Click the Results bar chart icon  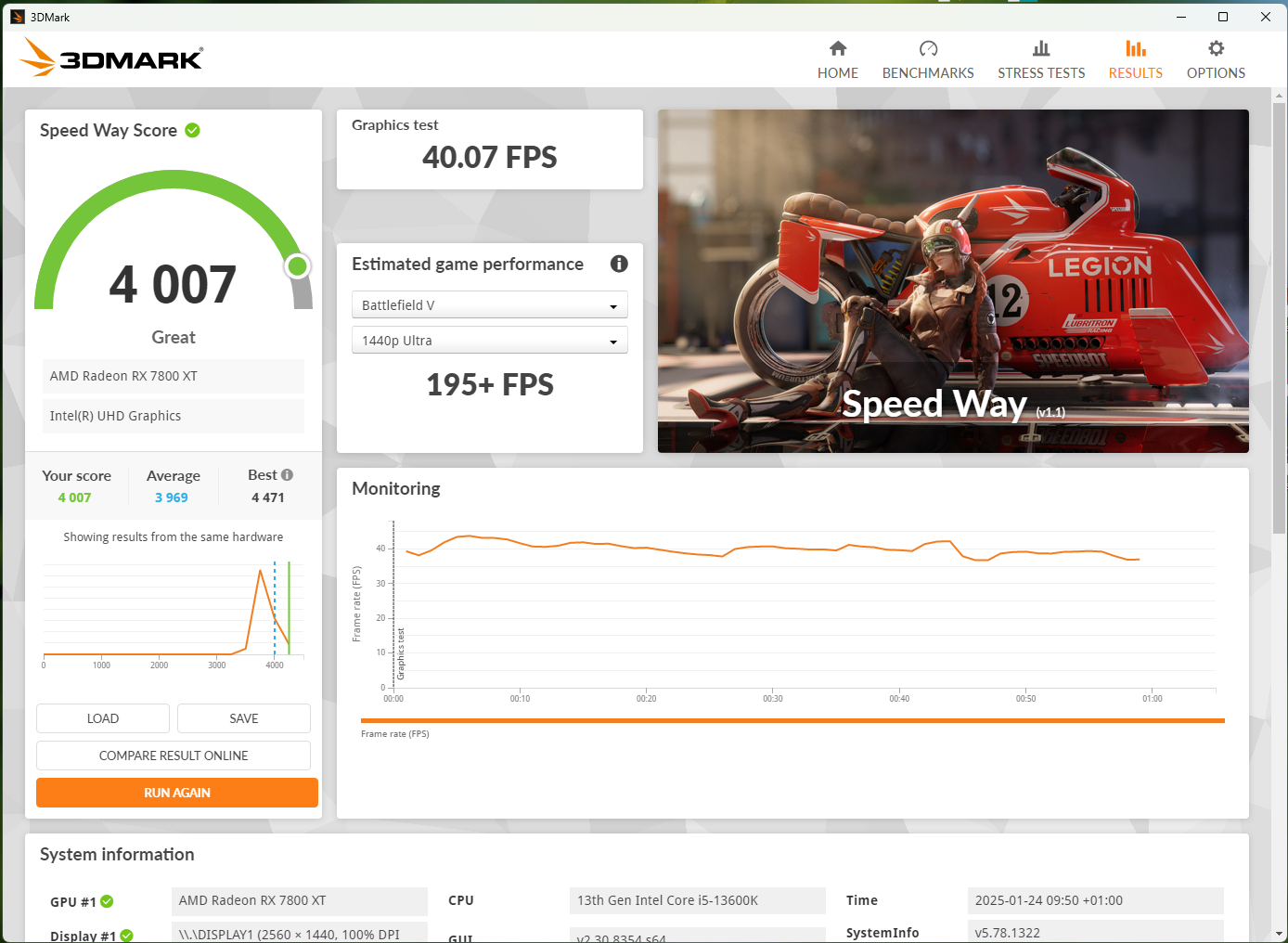coord(1136,48)
